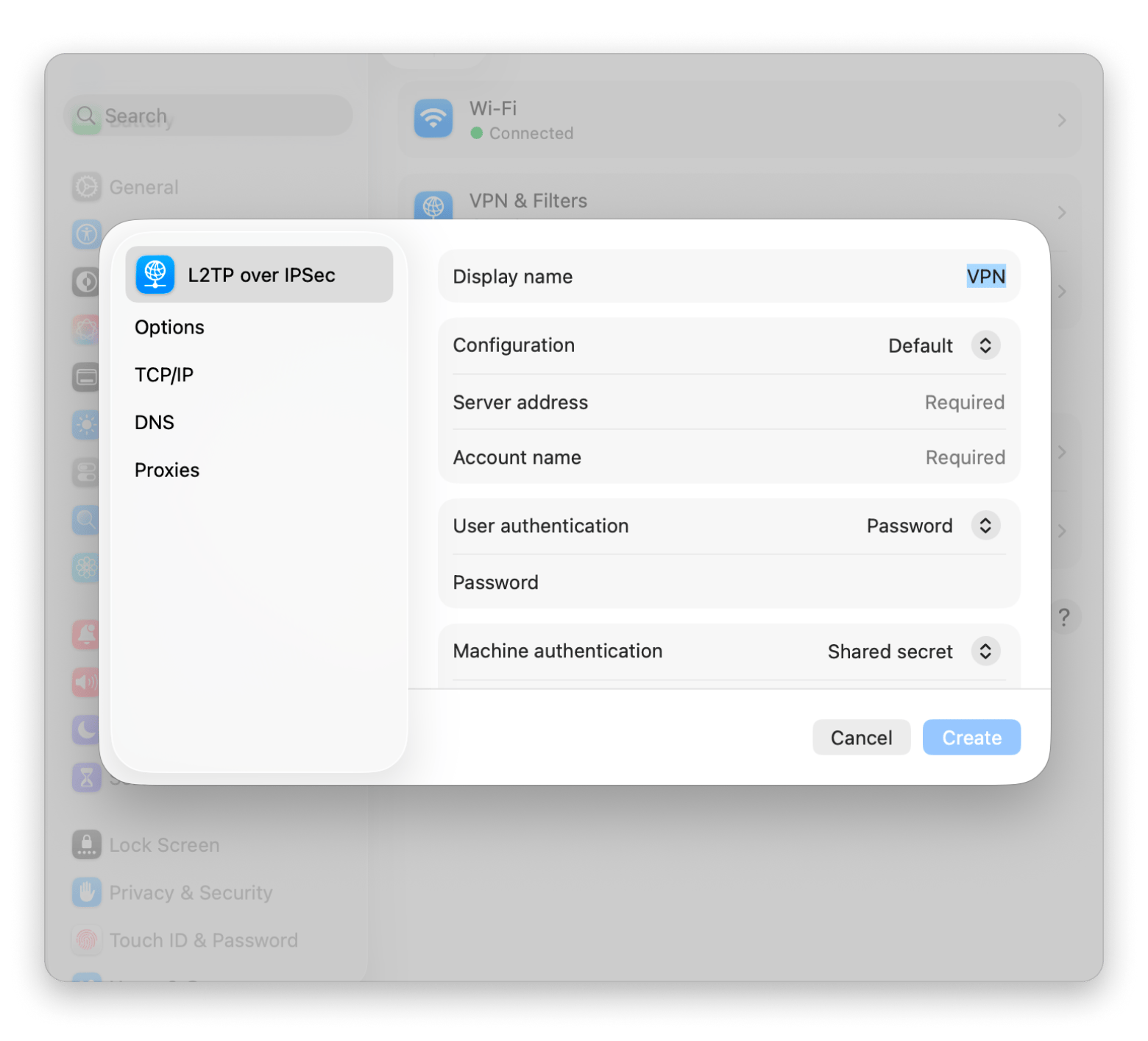Click the Sound speaker icon in the sidebar
The height and width of the screenshot is (1041, 1148).
(86, 682)
